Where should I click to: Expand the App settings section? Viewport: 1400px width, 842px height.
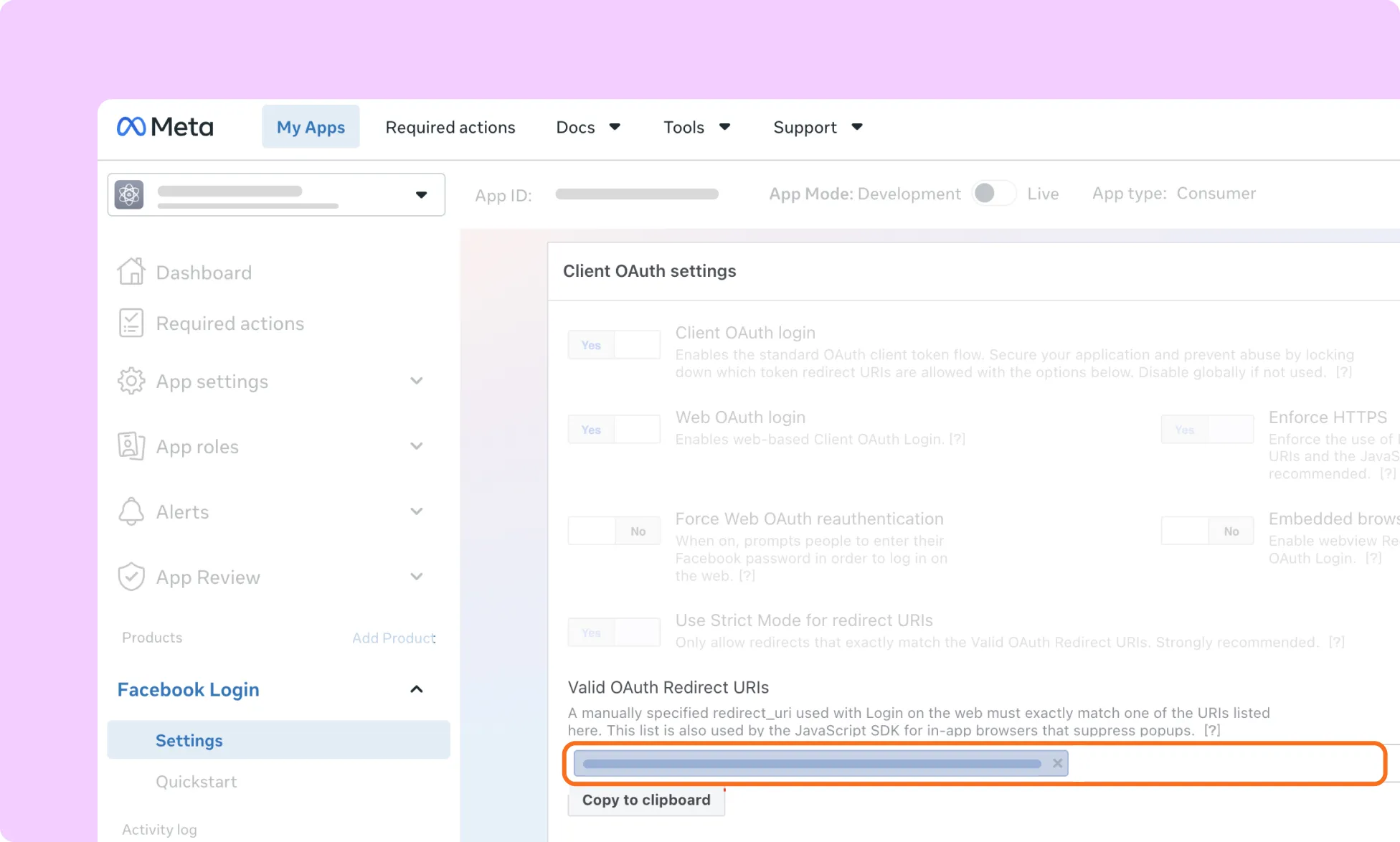coord(417,381)
